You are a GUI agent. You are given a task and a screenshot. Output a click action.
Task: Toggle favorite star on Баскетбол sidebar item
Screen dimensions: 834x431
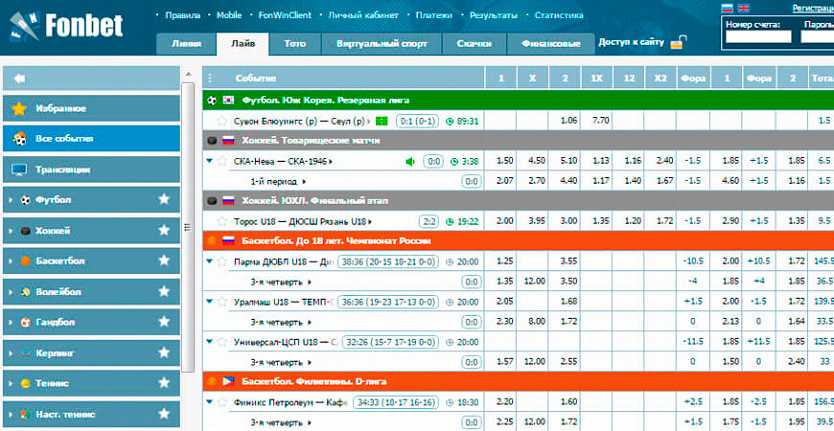[164, 261]
